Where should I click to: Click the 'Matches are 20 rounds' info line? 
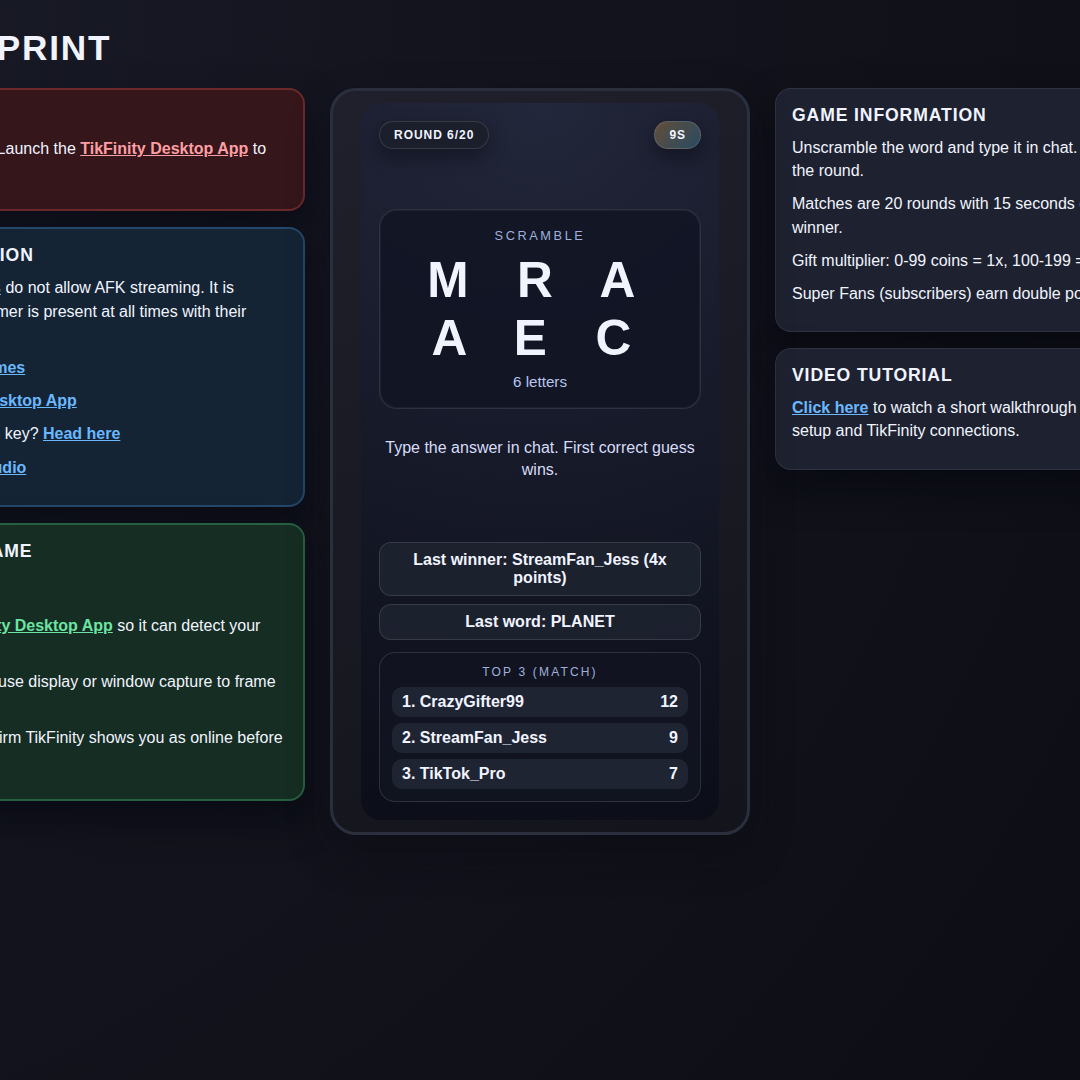935,216
